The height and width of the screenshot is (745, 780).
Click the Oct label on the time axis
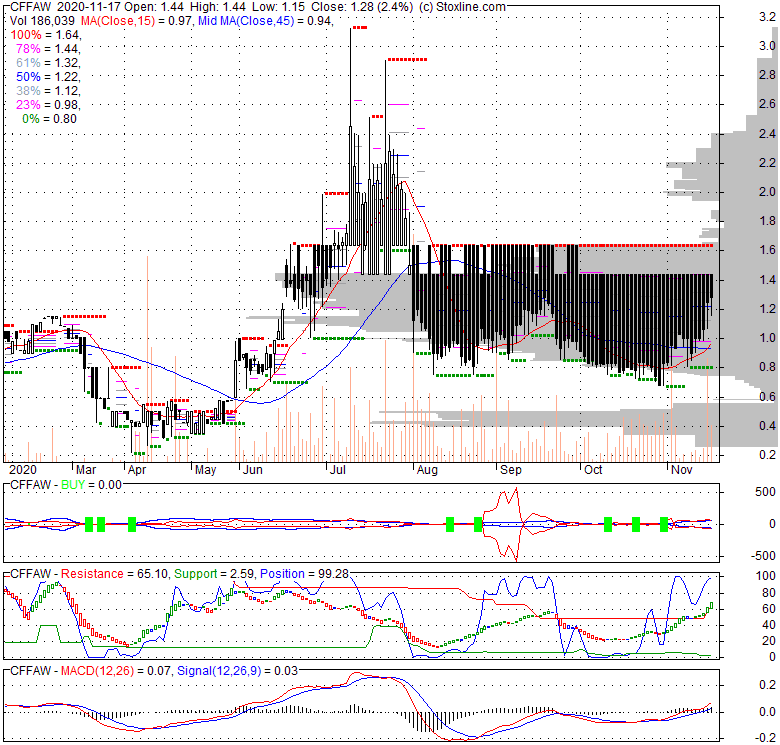click(593, 470)
